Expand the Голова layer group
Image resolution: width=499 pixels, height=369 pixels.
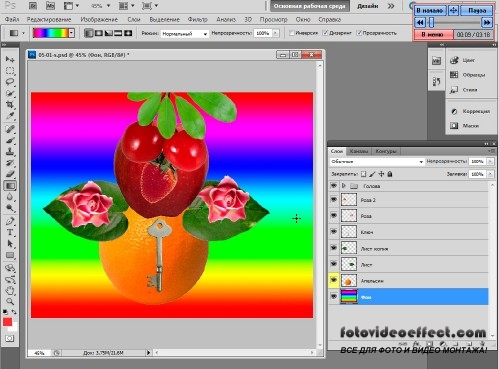coord(344,186)
